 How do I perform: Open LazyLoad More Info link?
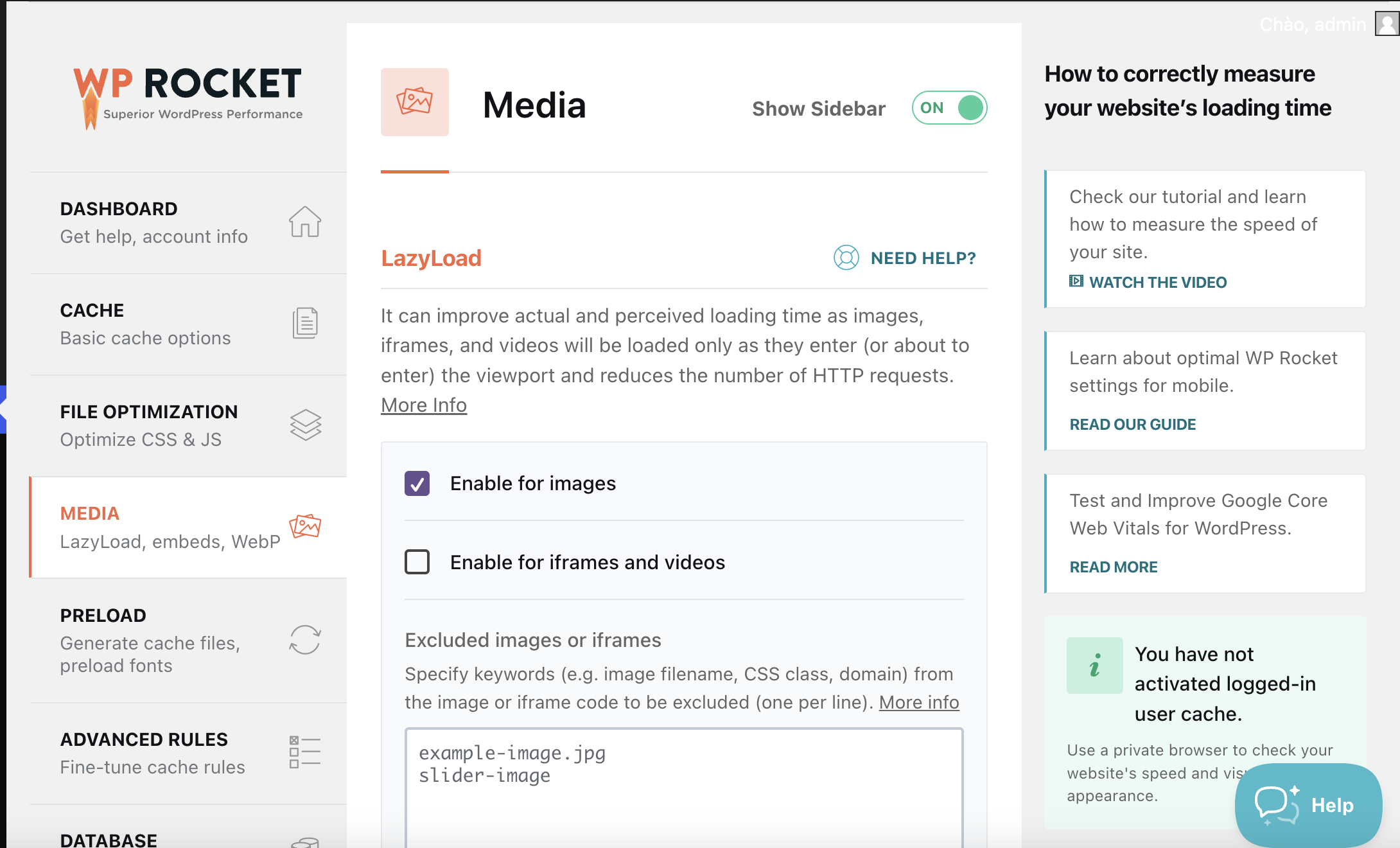pyautogui.click(x=424, y=405)
